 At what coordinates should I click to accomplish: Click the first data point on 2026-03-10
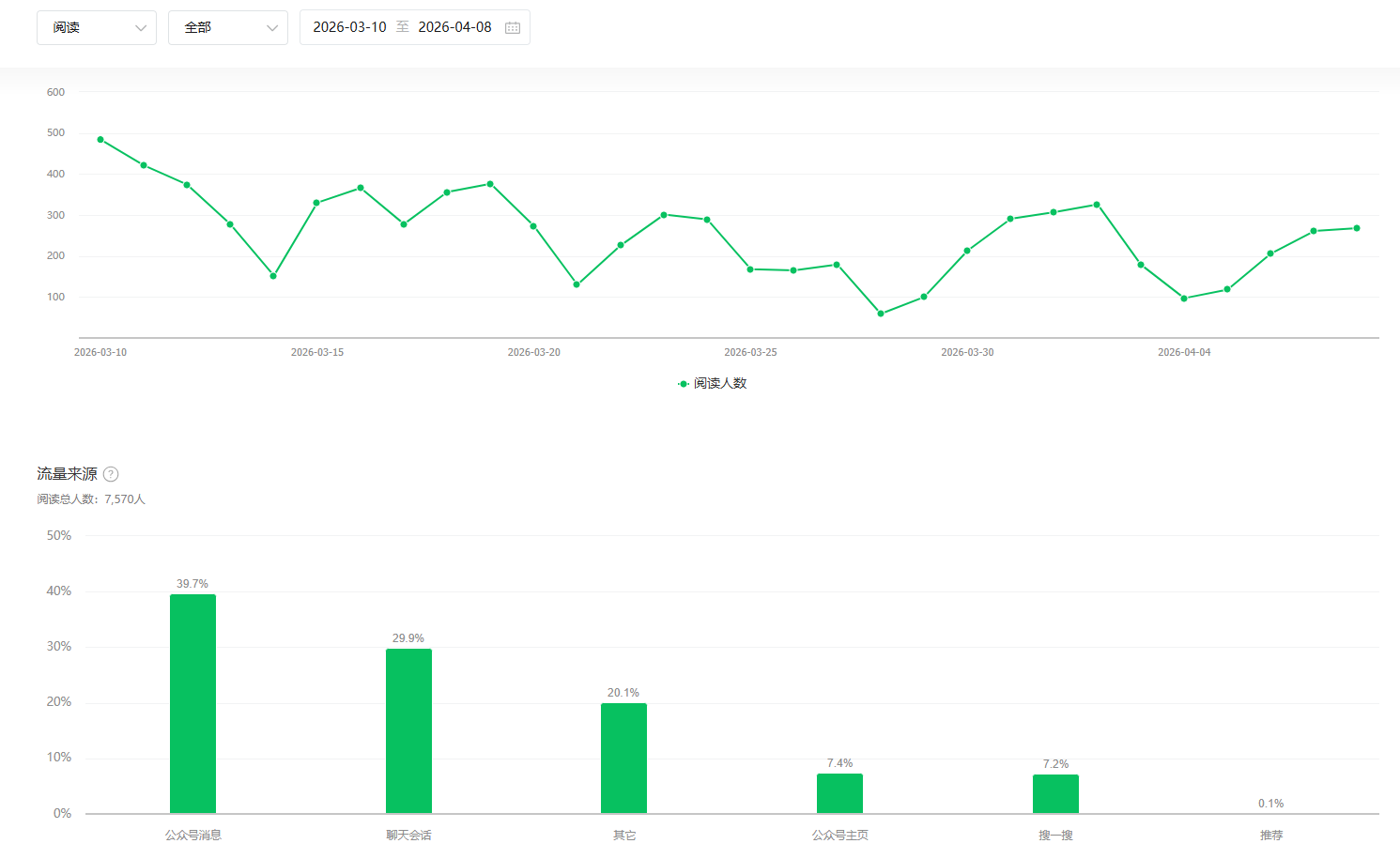coord(100,139)
